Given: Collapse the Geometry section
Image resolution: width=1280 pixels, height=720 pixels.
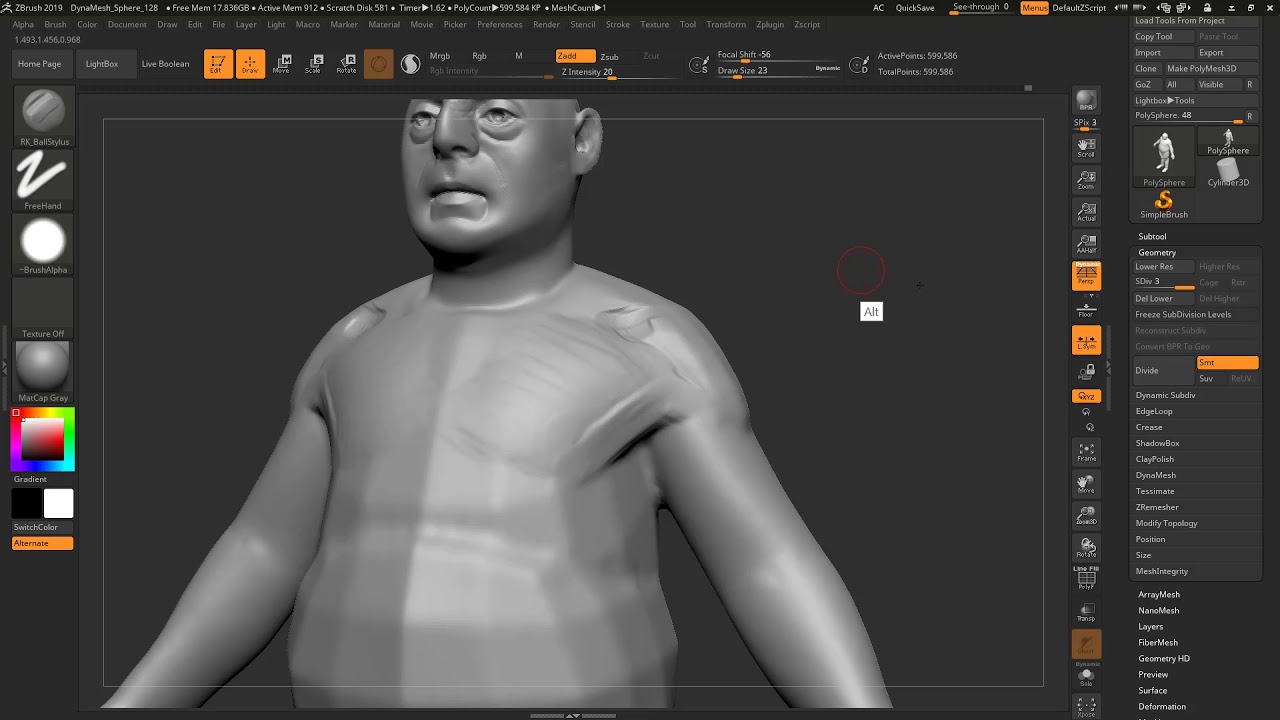Looking at the screenshot, I should pyautogui.click(x=1157, y=253).
